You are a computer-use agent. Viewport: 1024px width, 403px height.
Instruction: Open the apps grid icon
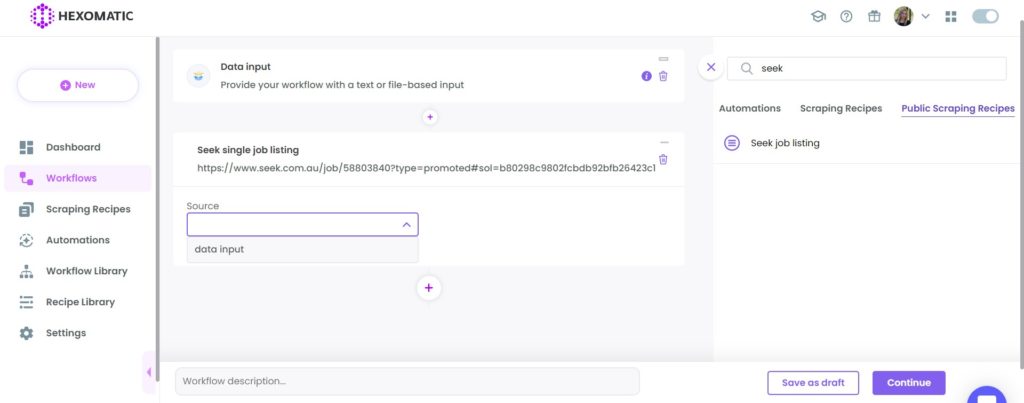click(951, 16)
